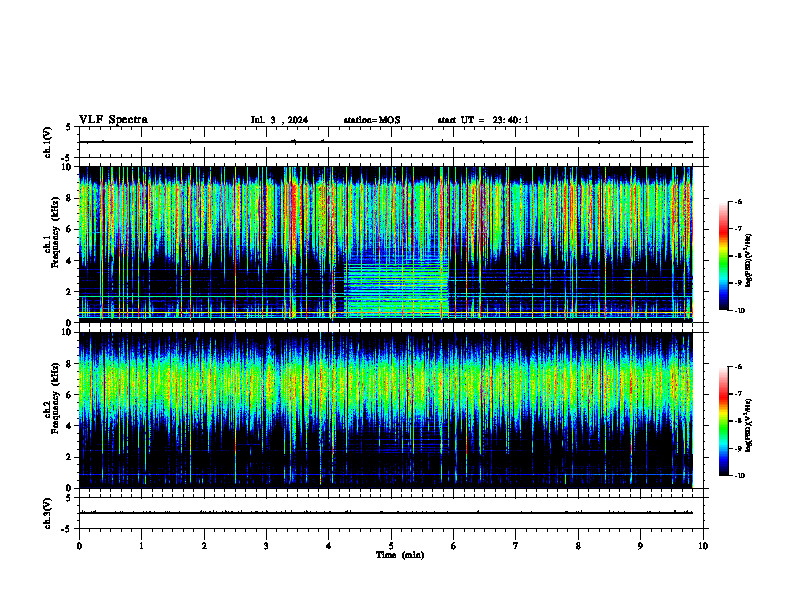Click the time-axis tick label "3"
The height and width of the screenshot is (612, 792).
(x=266, y=546)
